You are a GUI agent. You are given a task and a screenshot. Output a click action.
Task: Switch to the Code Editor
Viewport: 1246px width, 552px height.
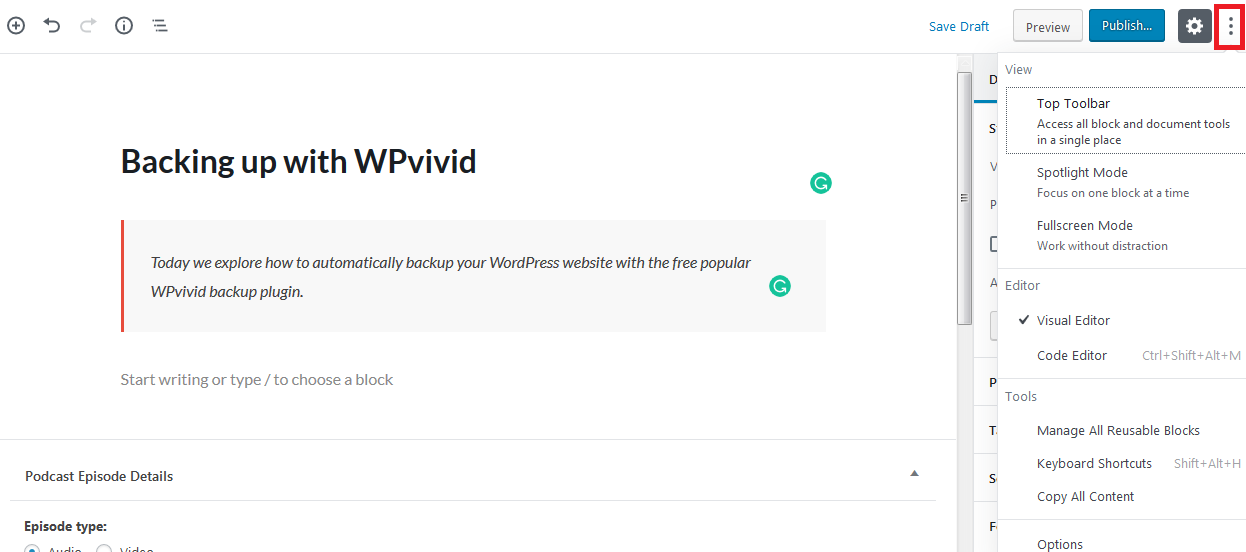tap(1072, 355)
